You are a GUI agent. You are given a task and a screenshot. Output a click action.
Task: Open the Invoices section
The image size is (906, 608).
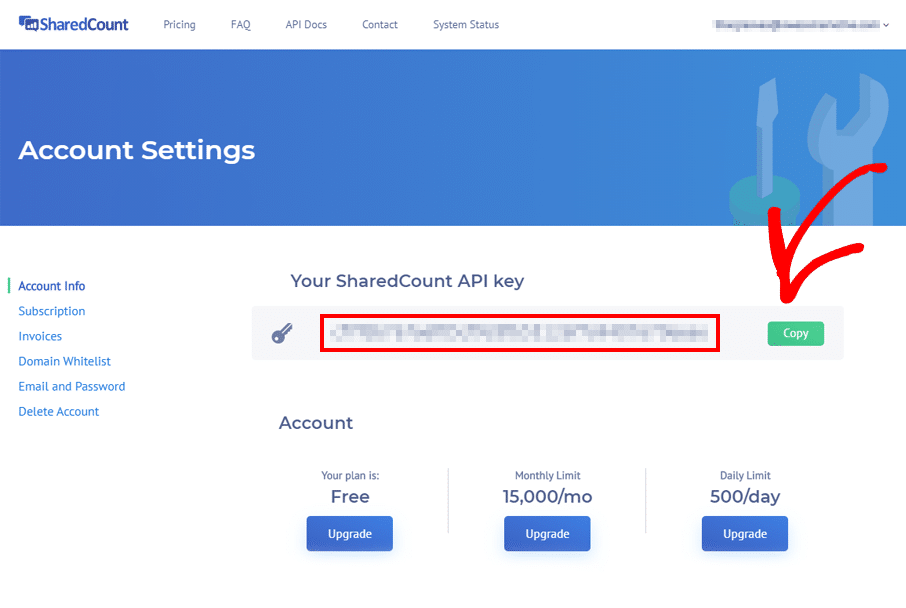40,336
